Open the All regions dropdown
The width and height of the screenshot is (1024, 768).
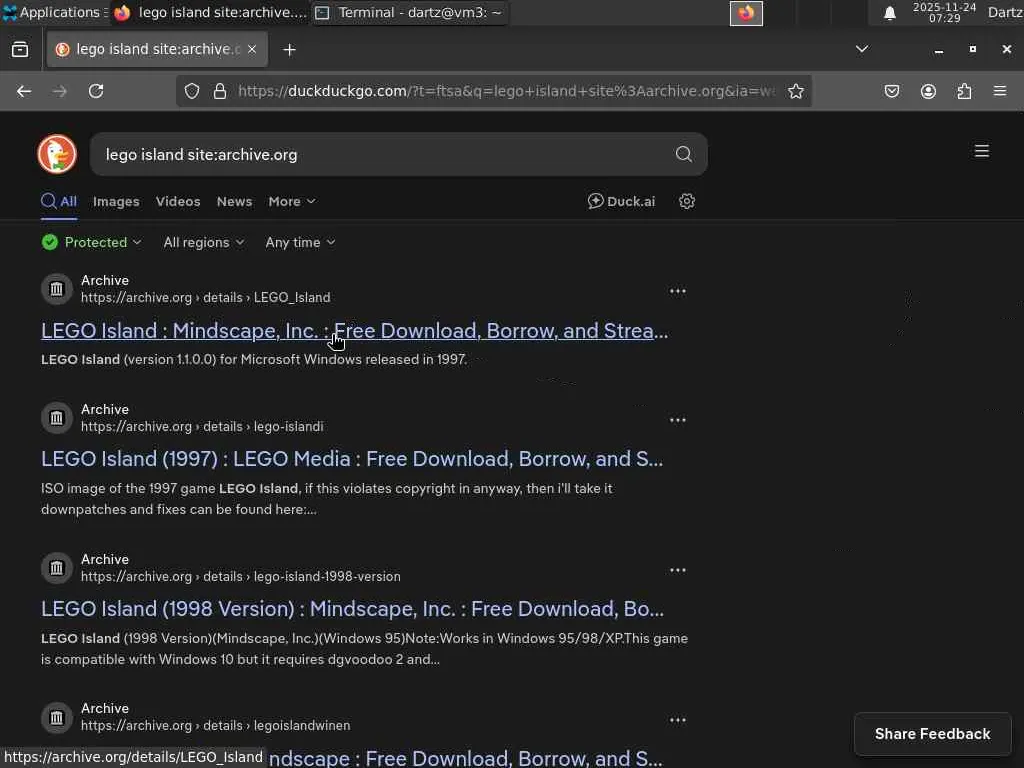tap(204, 242)
